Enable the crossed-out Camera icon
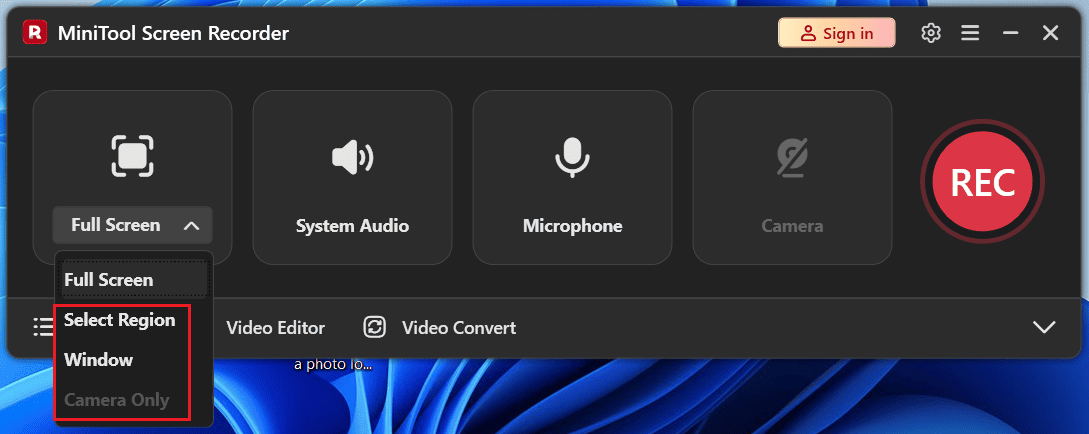1089x434 pixels. 792,156
